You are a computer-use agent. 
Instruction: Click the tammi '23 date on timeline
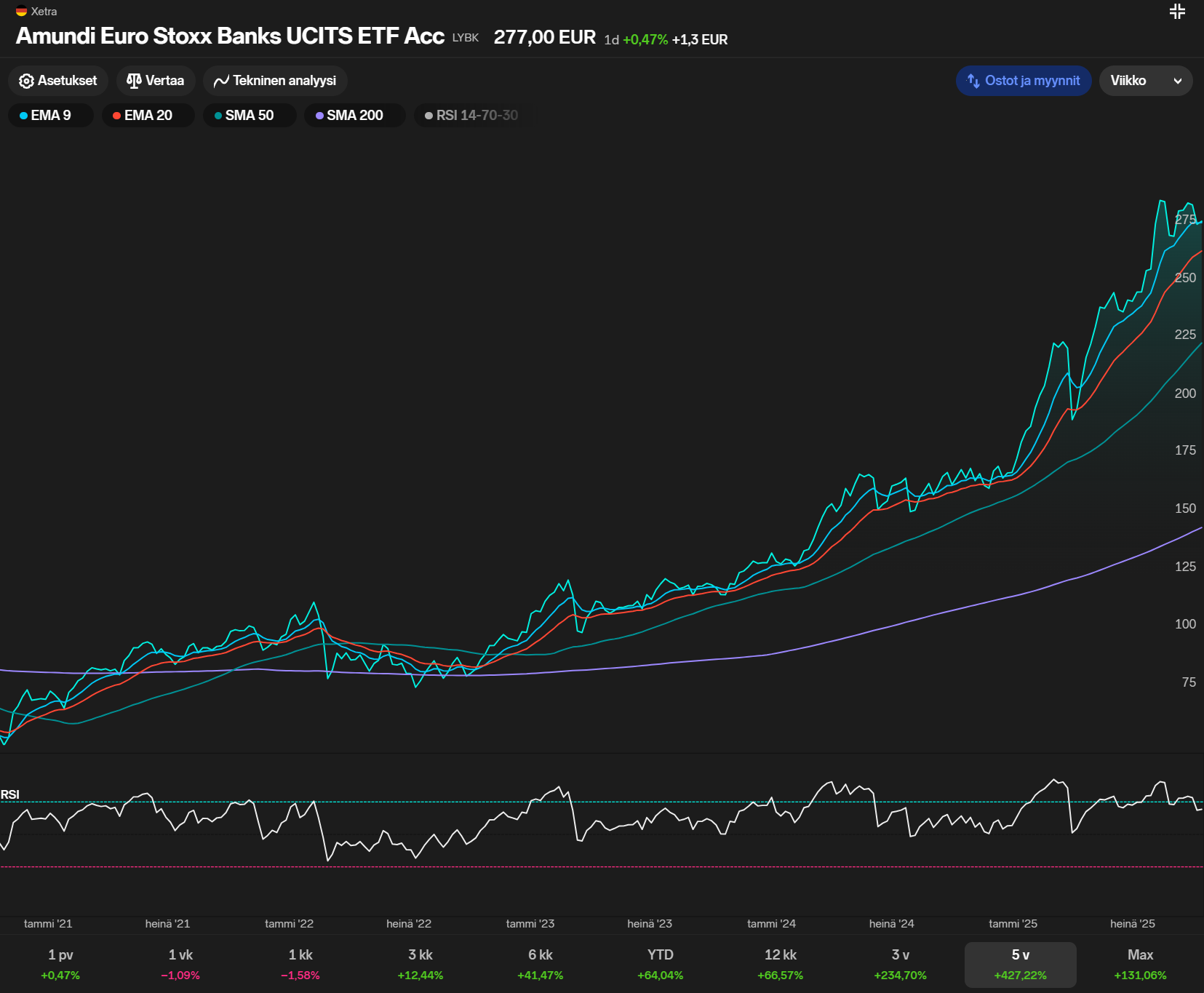pyautogui.click(x=530, y=924)
